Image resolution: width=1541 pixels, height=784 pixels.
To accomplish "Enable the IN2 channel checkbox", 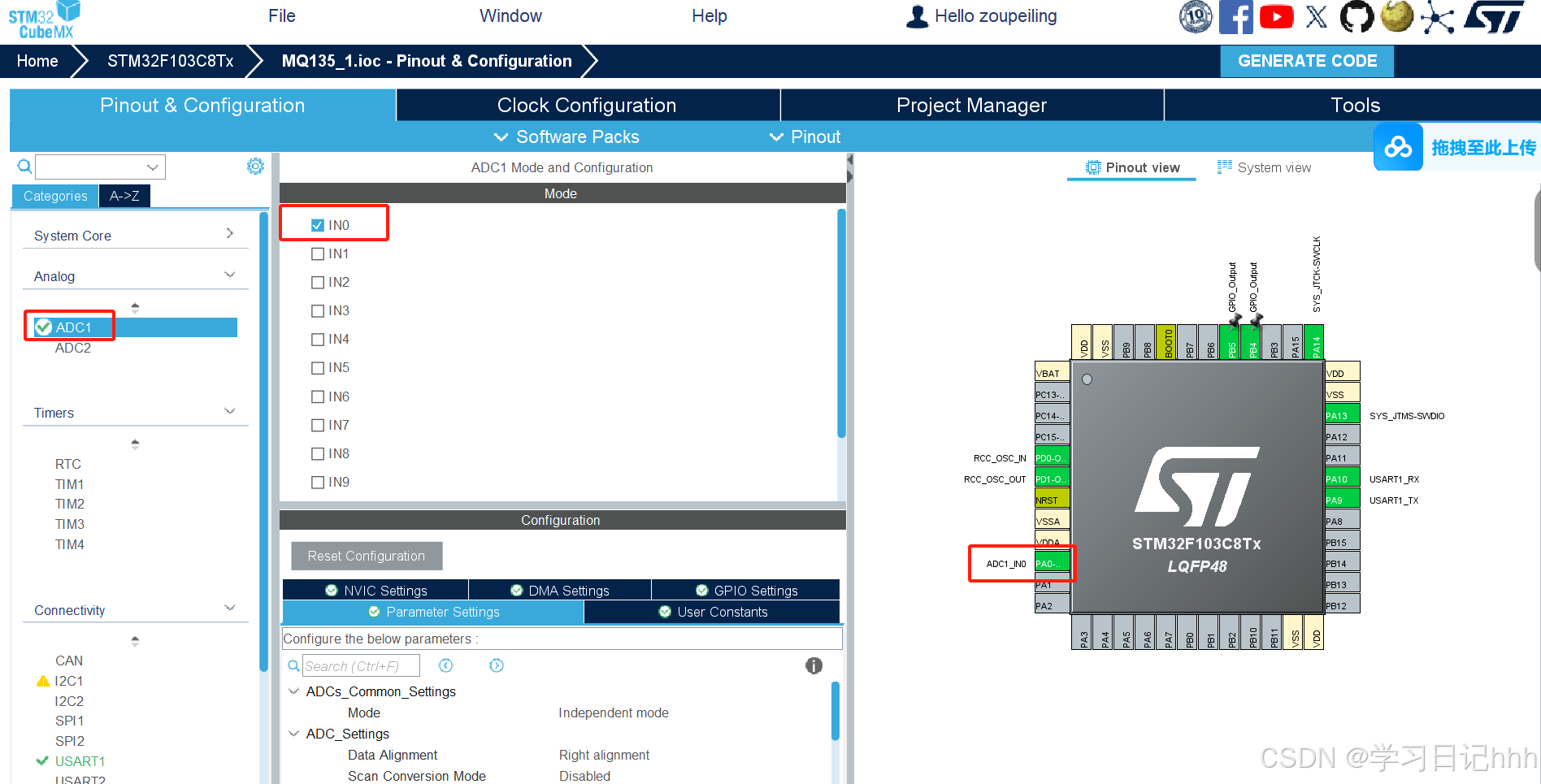I will pos(318,282).
